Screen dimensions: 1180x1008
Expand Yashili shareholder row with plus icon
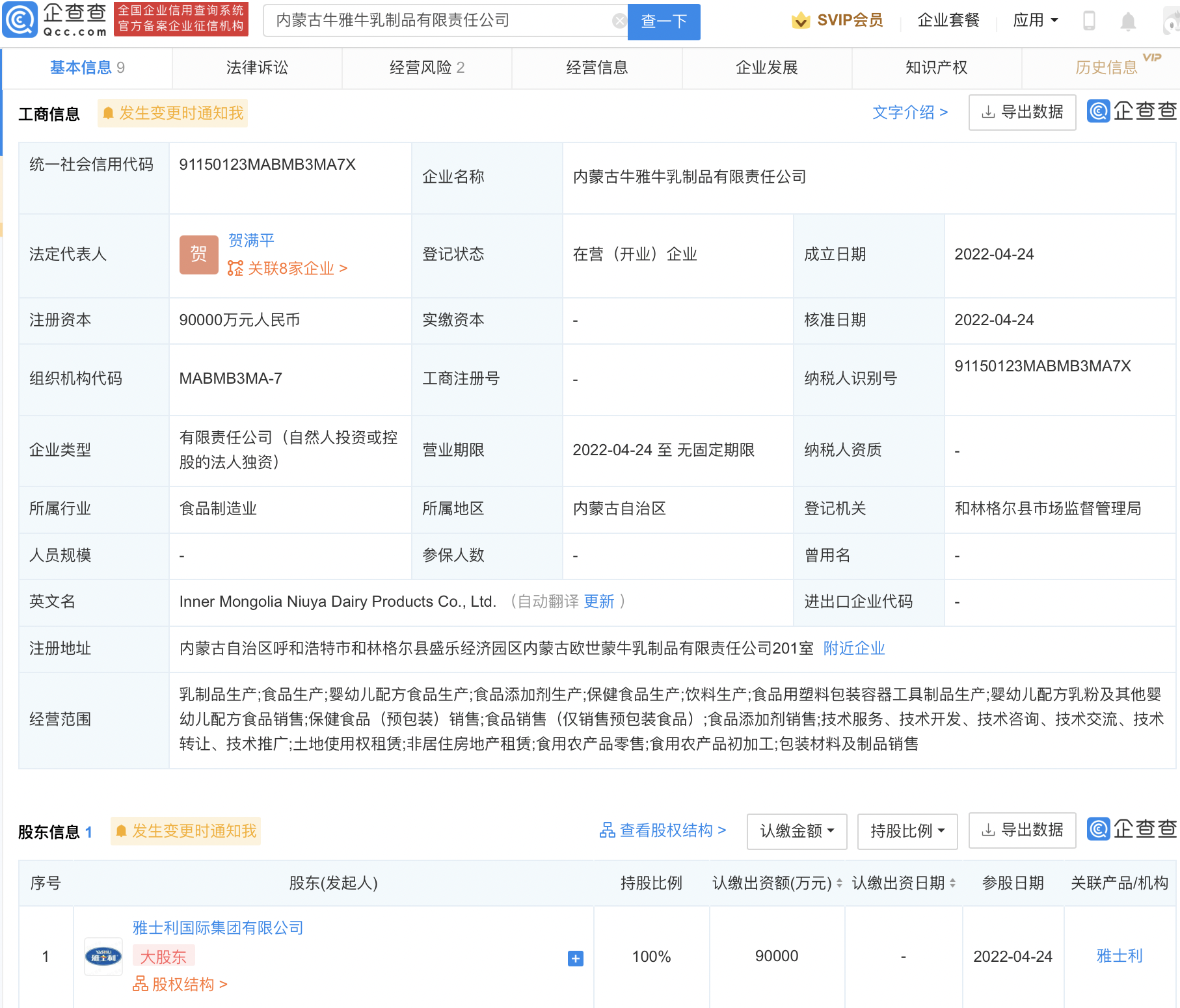[x=576, y=958]
